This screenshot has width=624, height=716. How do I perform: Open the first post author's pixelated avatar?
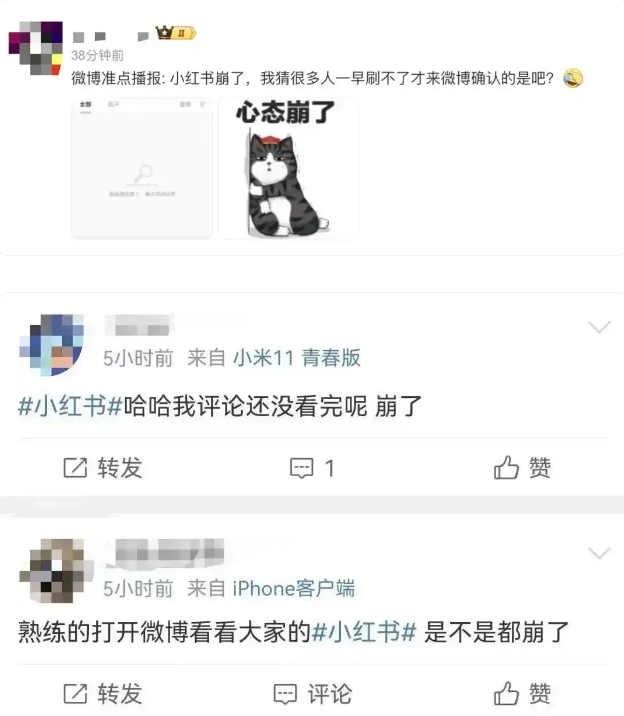(36, 48)
